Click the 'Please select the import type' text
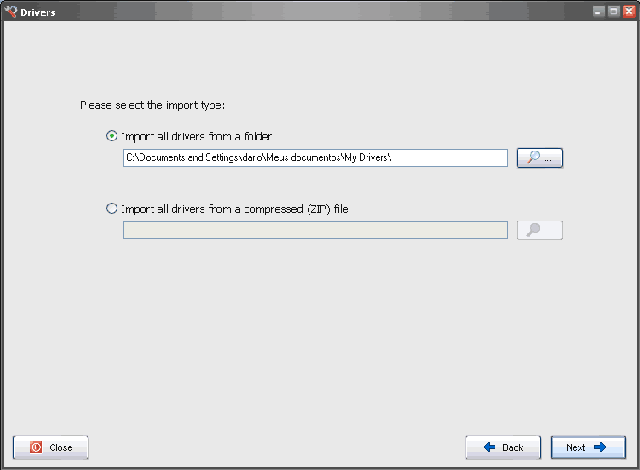The image size is (640, 470). click(152, 105)
